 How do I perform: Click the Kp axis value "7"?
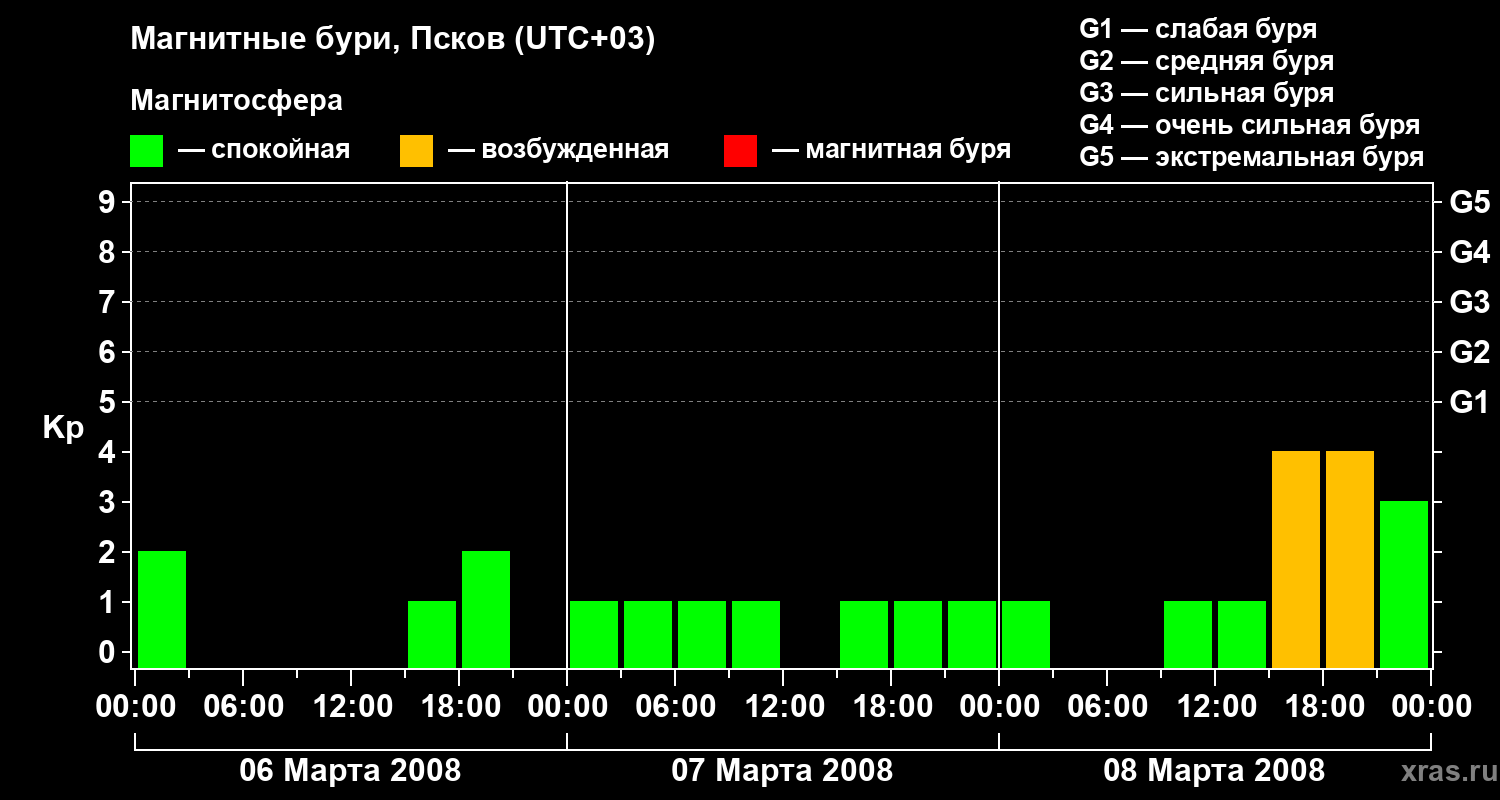(x=109, y=302)
